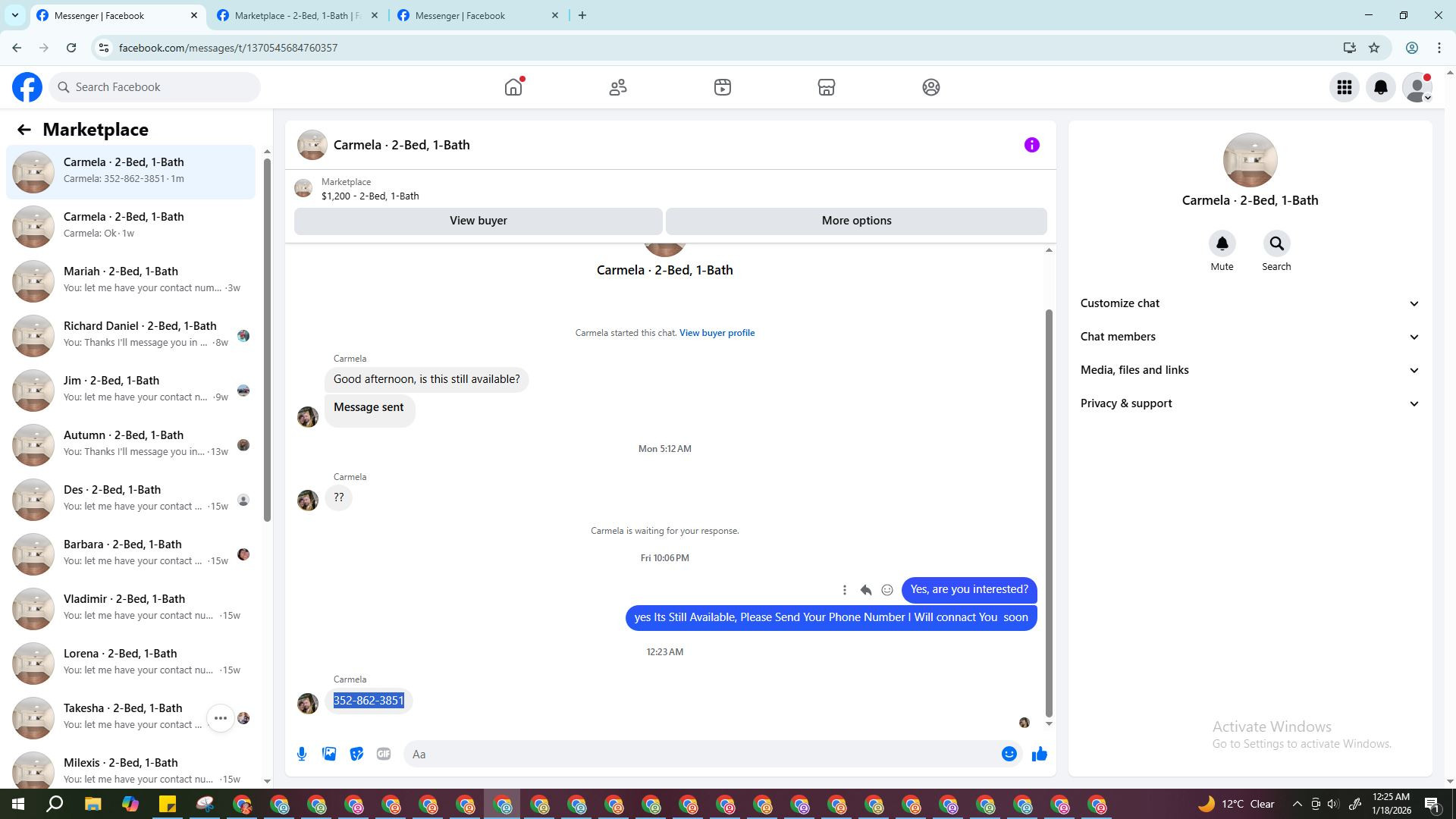The image size is (1456, 819).
Task: Expand Chat members section
Action: point(1249,337)
